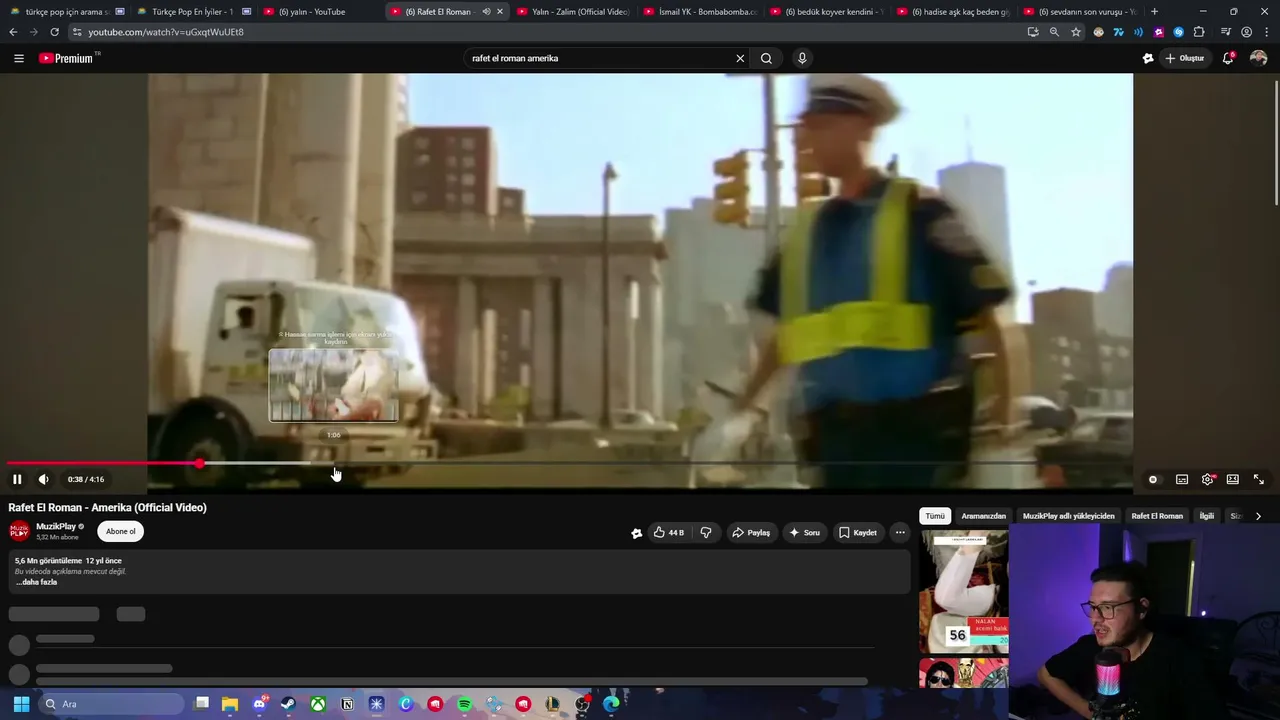The width and height of the screenshot is (1280, 720).
Task: Select the İlgili filter chip
Action: tap(1207, 516)
